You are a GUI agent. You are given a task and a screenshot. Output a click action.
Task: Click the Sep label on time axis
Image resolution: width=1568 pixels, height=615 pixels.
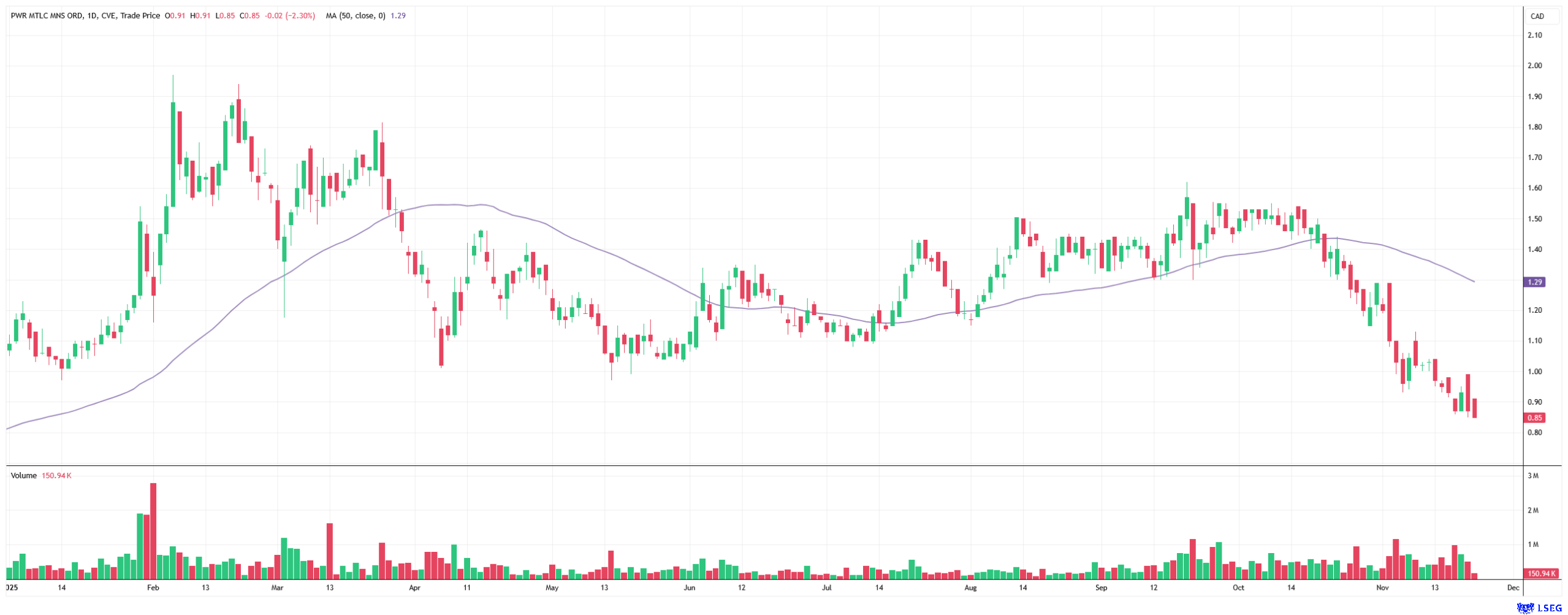click(1101, 587)
